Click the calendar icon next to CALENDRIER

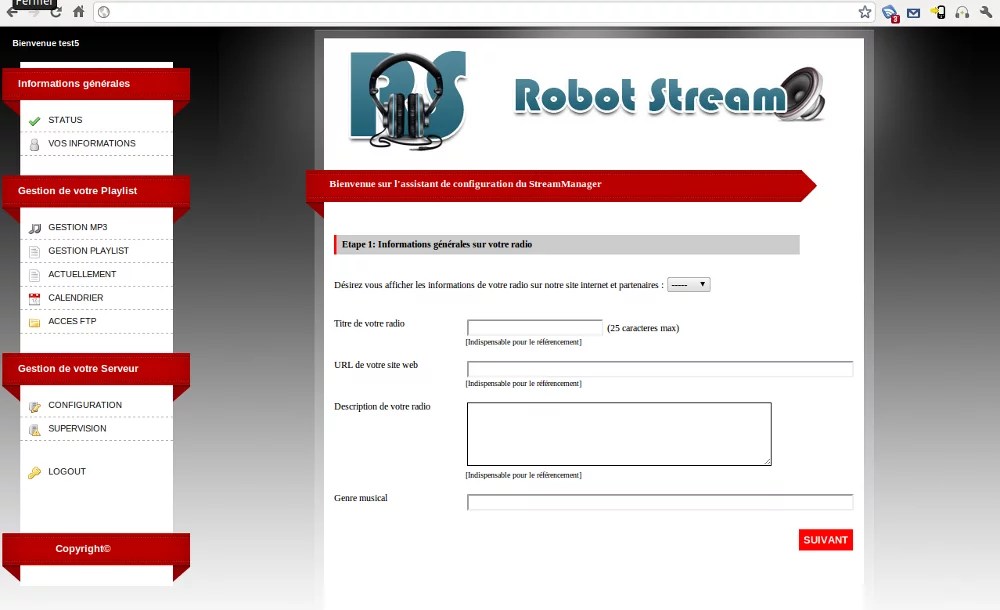tap(34, 298)
